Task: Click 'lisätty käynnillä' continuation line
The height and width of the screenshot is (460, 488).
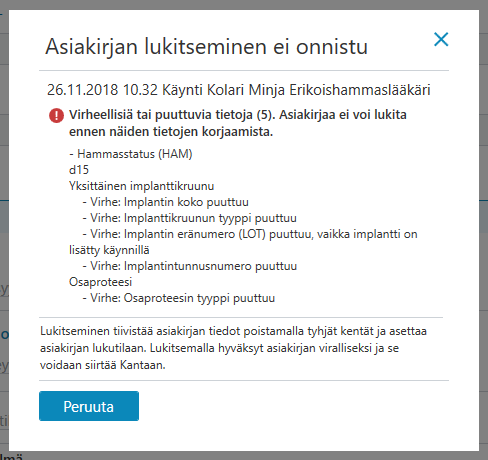Action: [109, 250]
